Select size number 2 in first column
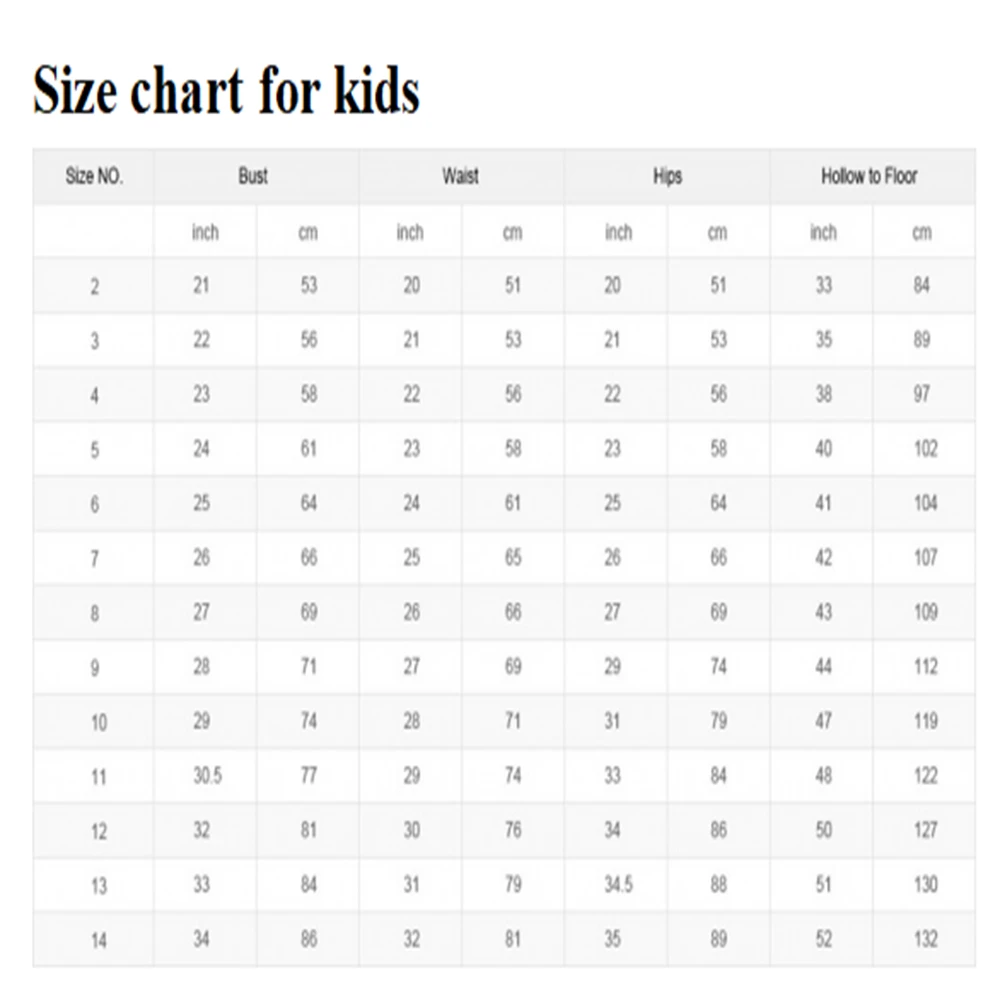1000x1000 pixels. pyautogui.click(x=95, y=287)
